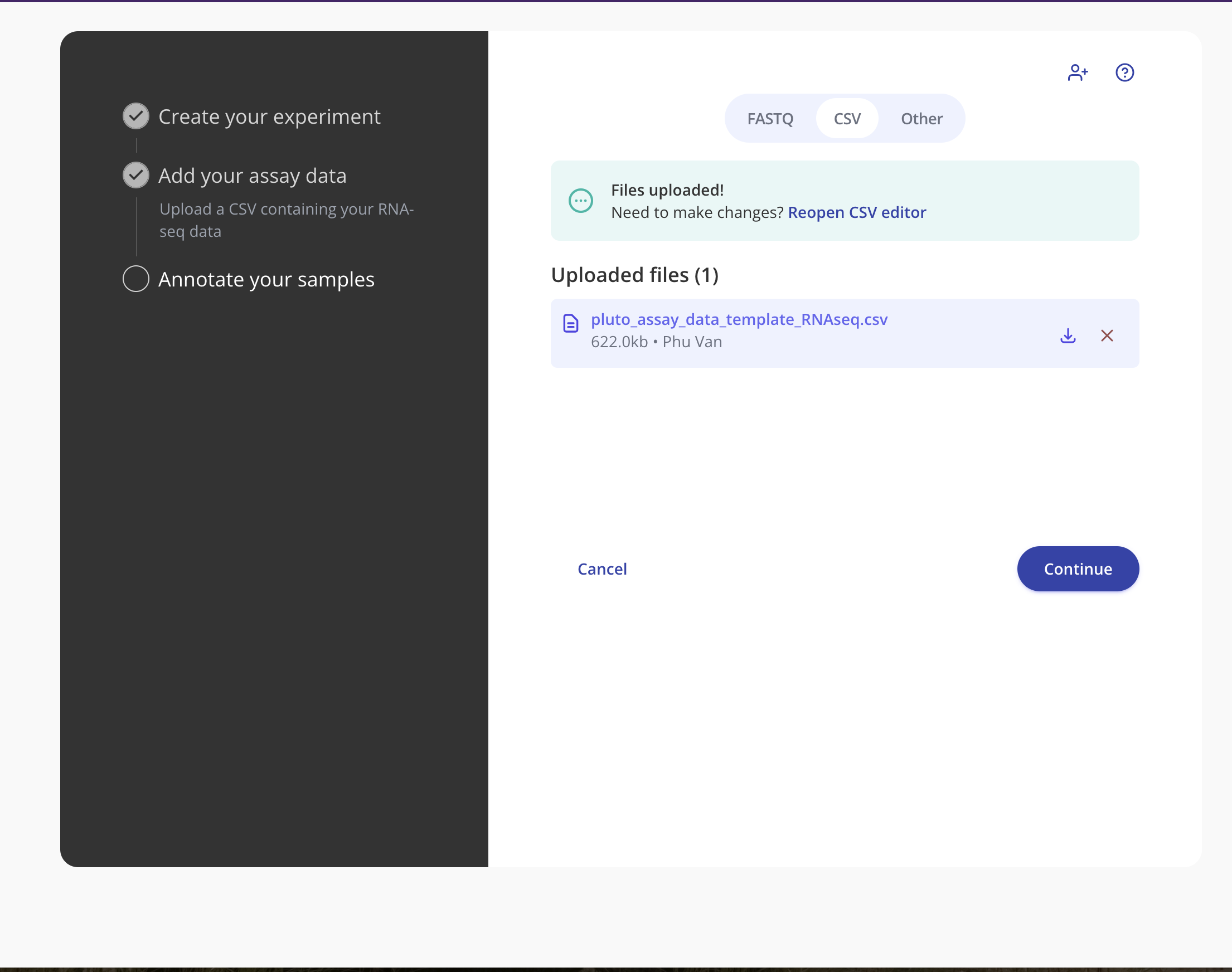Select the Add your assay data step
1232x972 pixels.
[252, 176]
